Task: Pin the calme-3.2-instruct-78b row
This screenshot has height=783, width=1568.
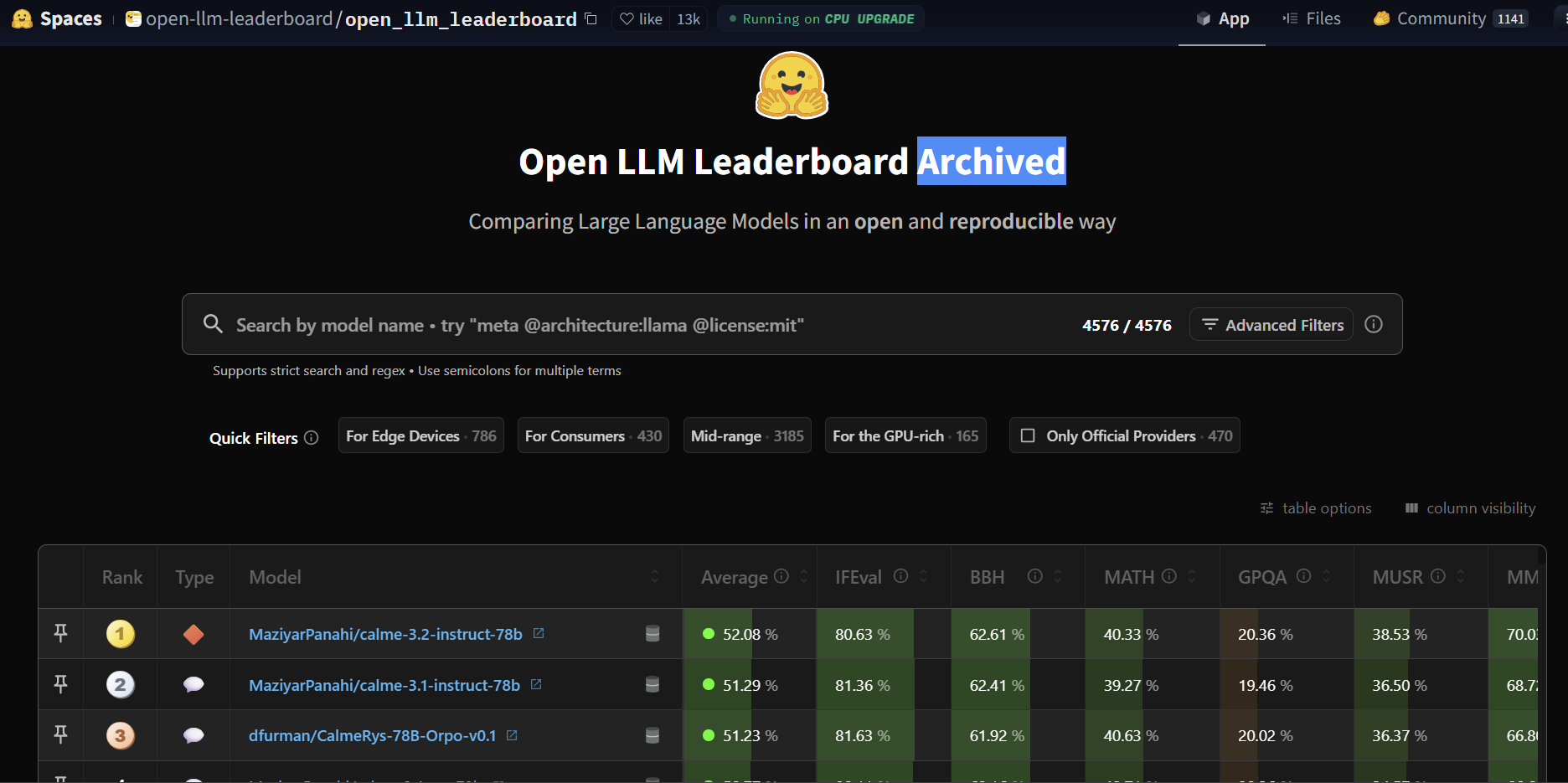Action: 60,633
